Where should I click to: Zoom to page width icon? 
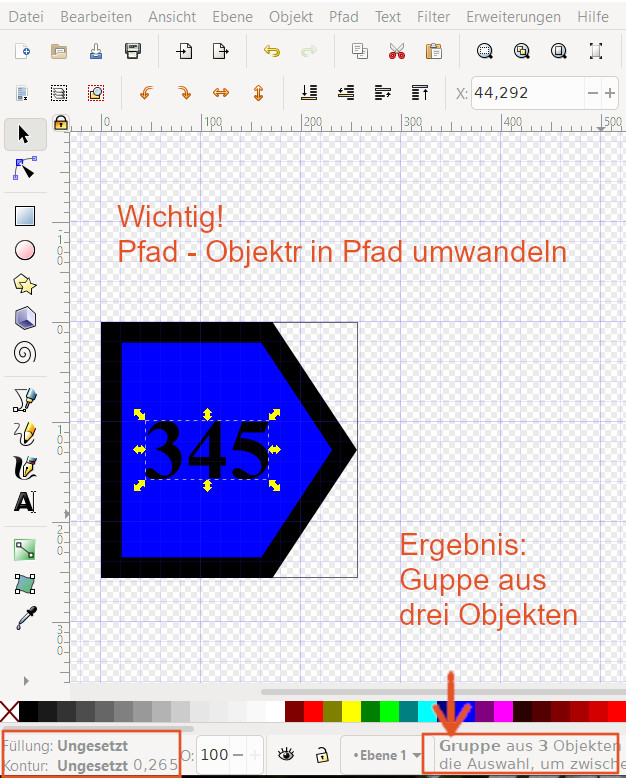coord(596,51)
